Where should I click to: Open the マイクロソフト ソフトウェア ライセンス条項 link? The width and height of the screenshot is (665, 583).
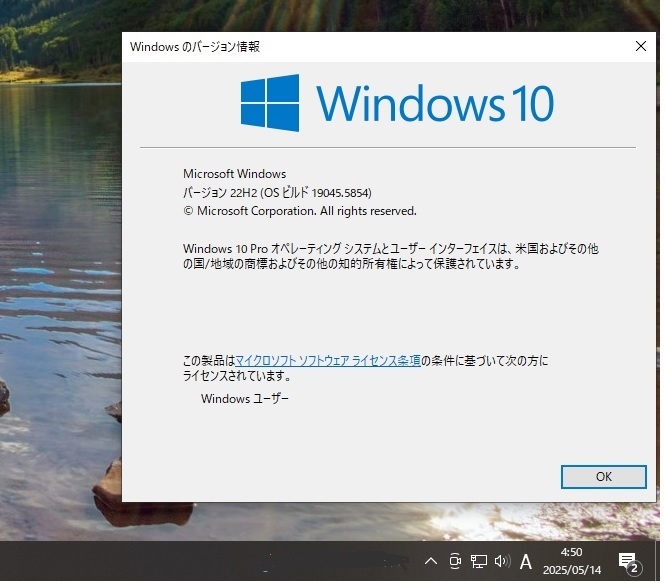[327, 360]
